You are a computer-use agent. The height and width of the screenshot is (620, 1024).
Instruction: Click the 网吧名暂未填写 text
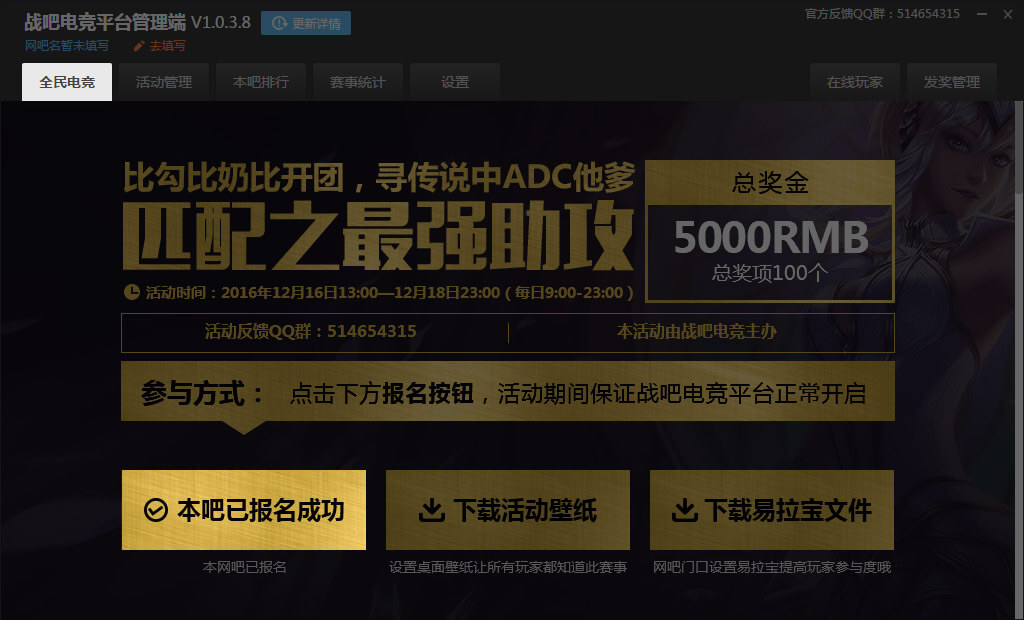pos(67,46)
